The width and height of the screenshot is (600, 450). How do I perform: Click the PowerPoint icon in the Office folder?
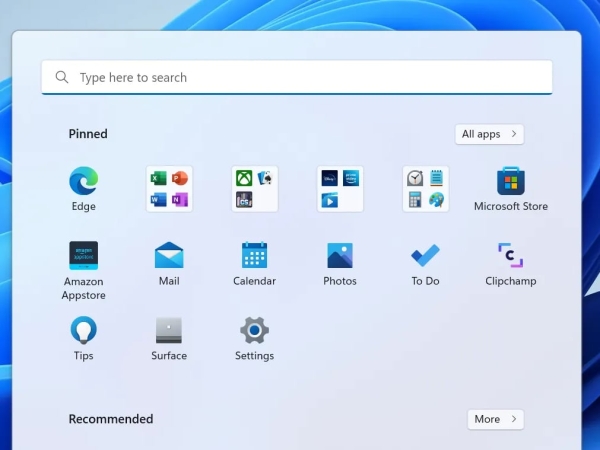tap(180, 178)
